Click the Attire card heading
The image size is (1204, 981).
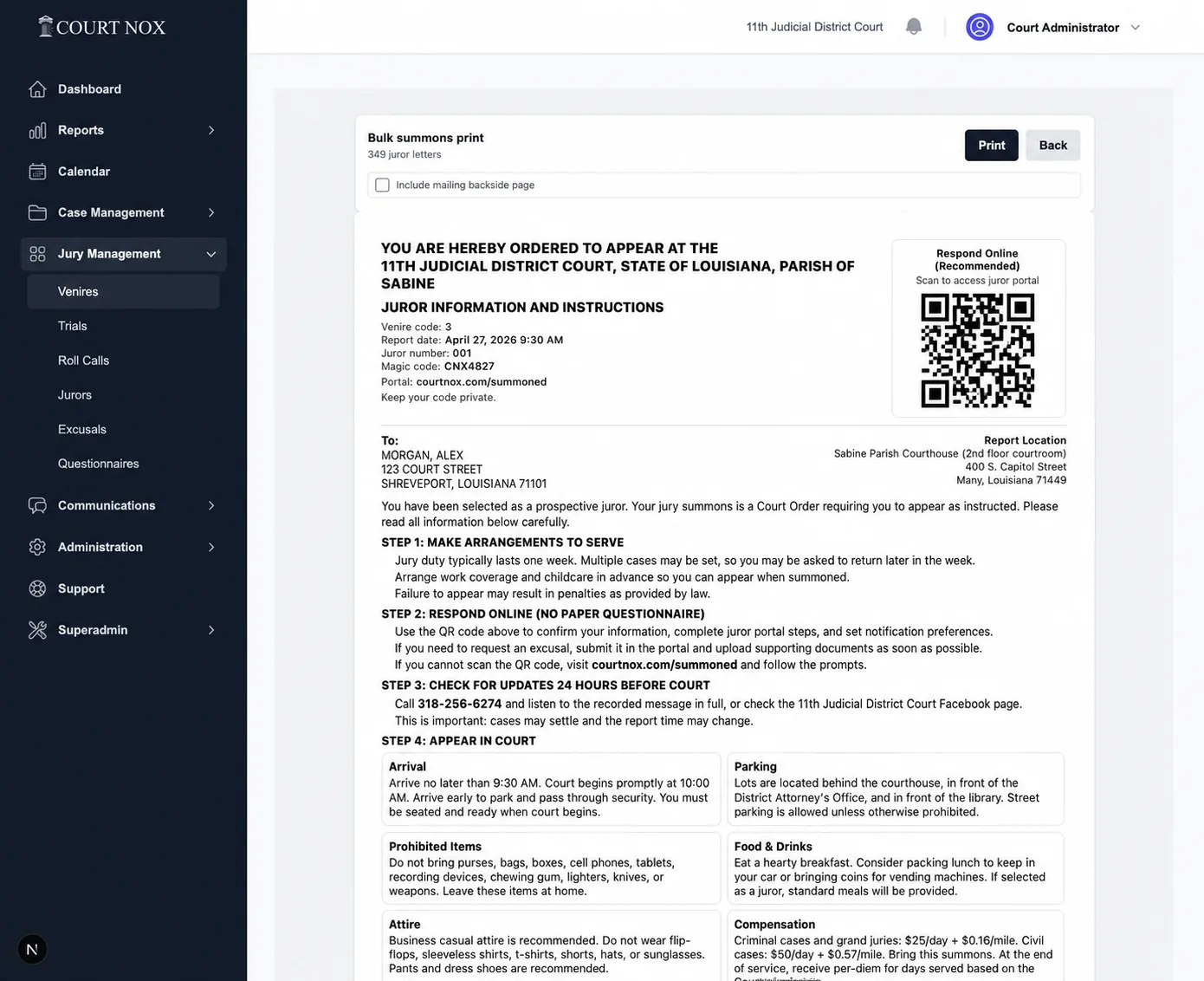(x=405, y=925)
